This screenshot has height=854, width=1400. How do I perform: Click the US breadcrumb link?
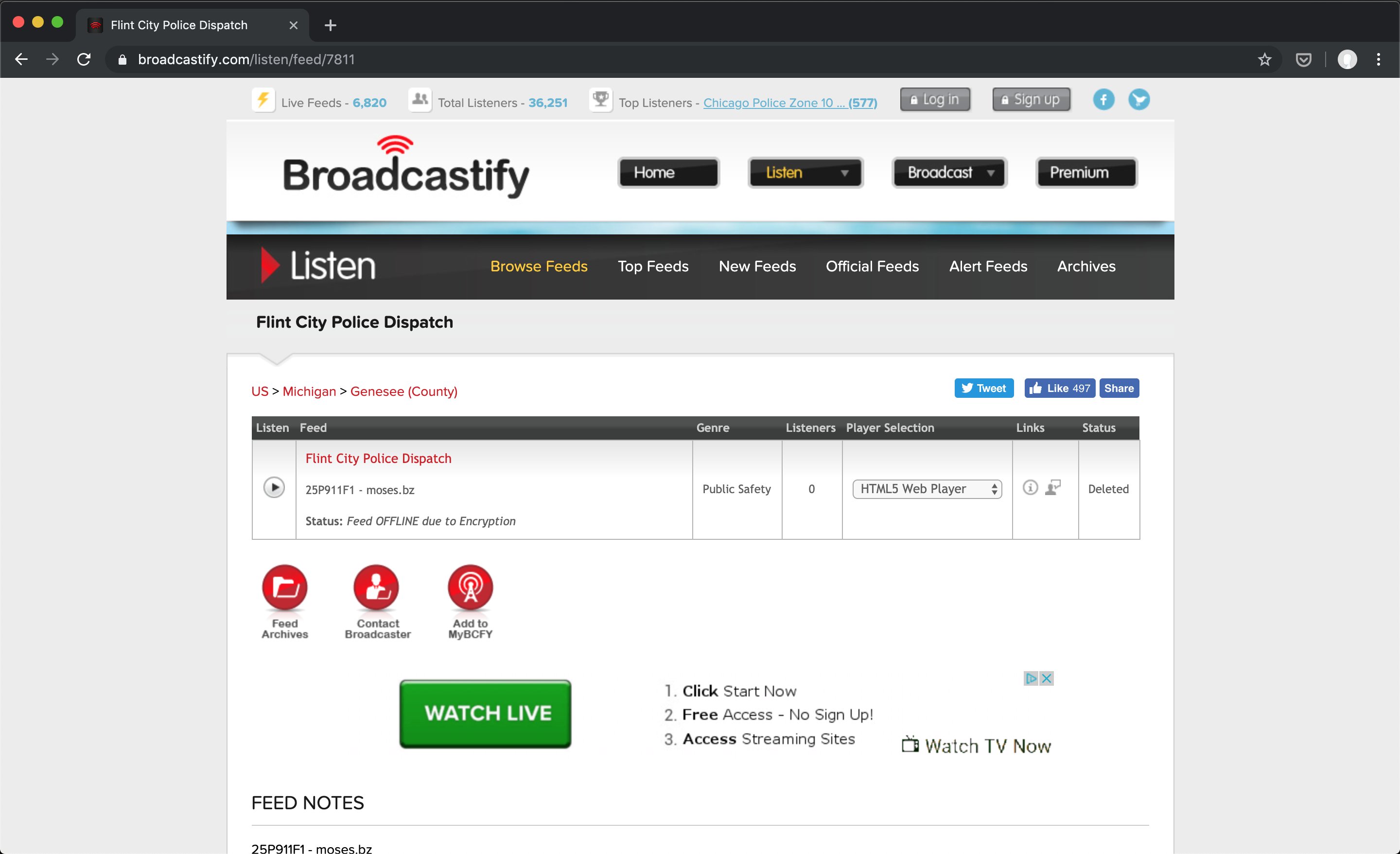[260, 391]
